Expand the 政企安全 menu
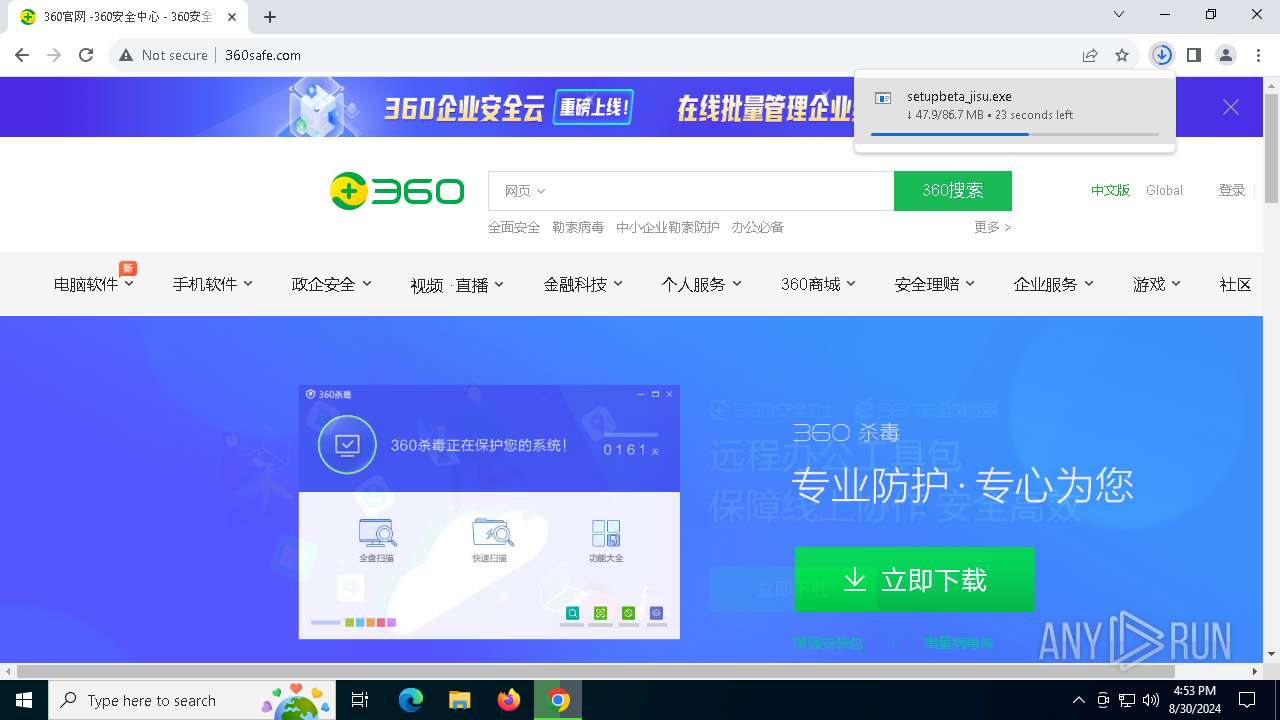The image size is (1280, 720). (331, 284)
